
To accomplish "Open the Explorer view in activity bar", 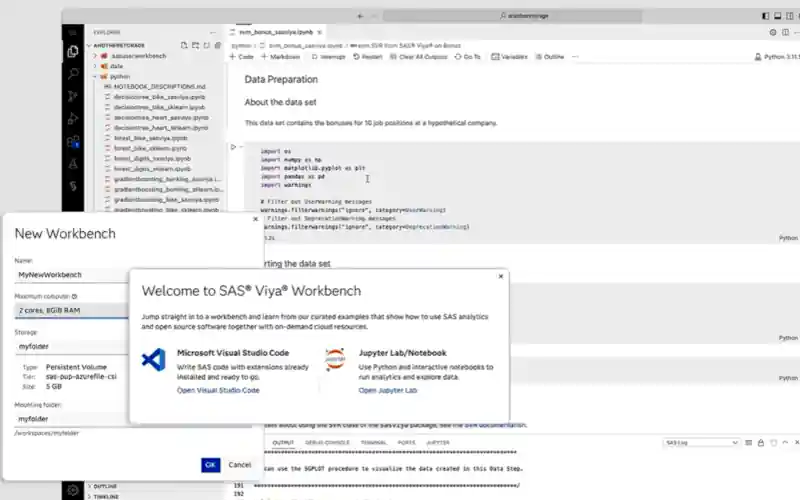I will (x=73, y=51).
